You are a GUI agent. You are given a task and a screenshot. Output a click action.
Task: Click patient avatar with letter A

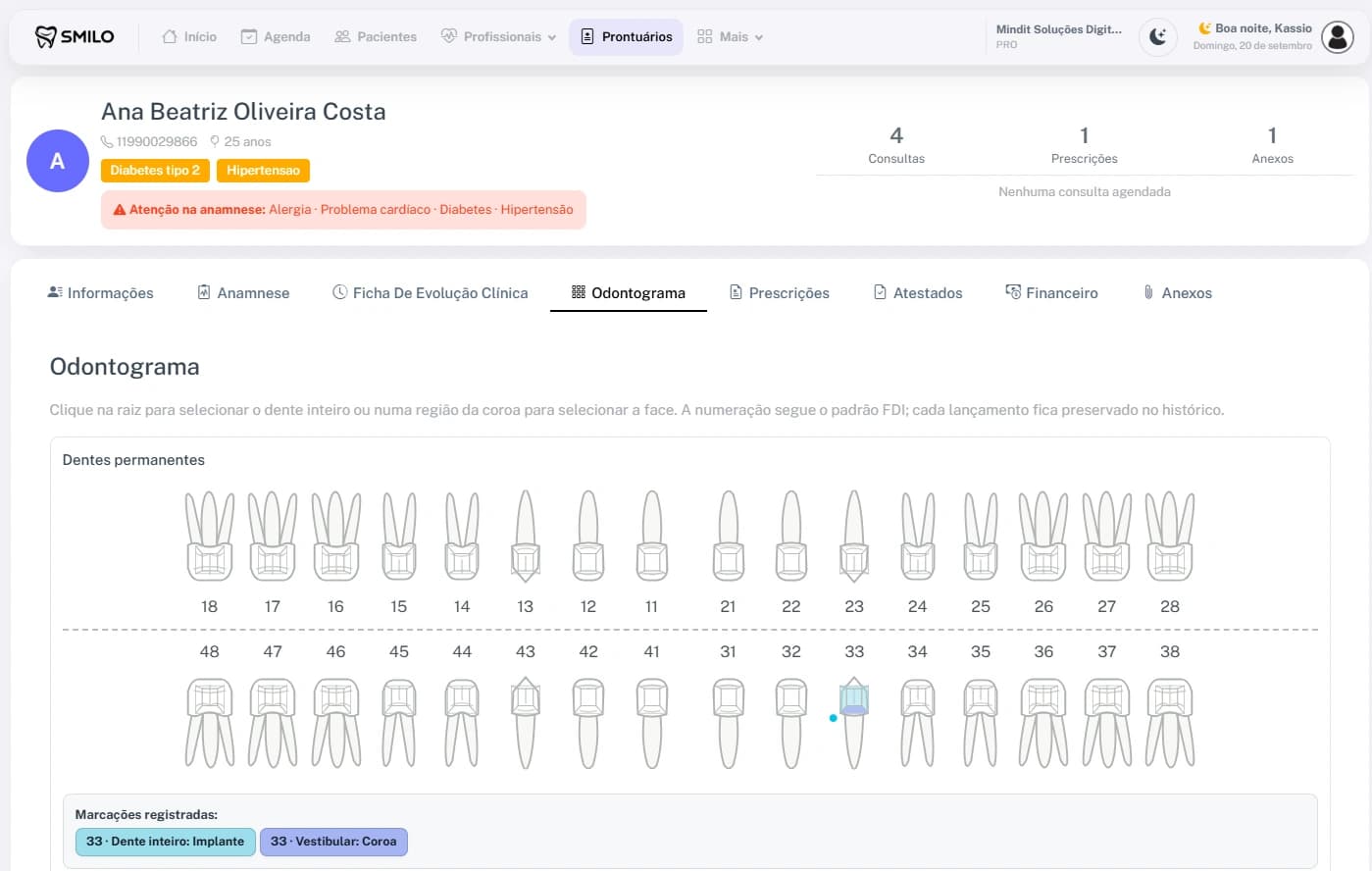tap(58, 161)
